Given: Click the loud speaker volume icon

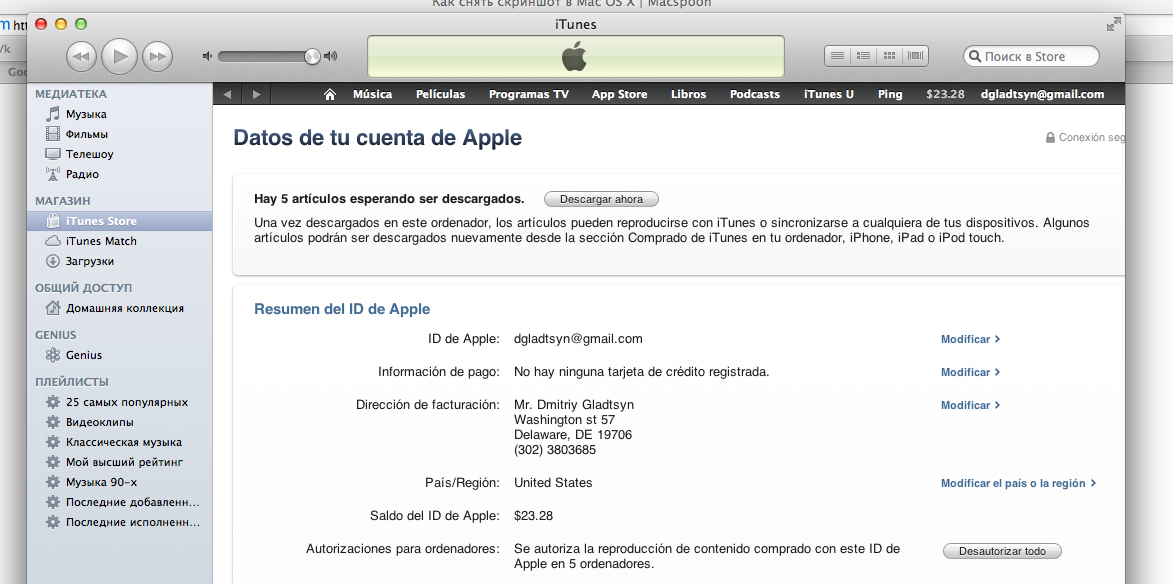Looking at the screenshot, I should pos(330,56).
